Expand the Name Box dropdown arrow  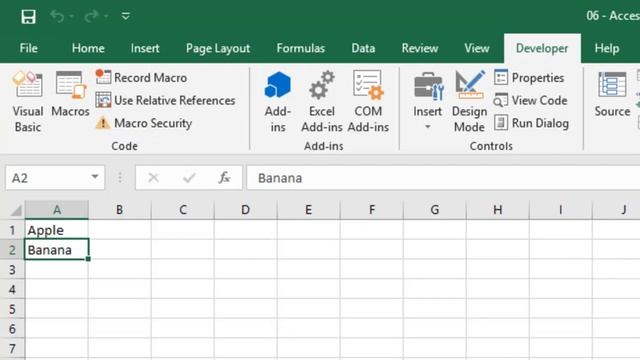[95, 177]
